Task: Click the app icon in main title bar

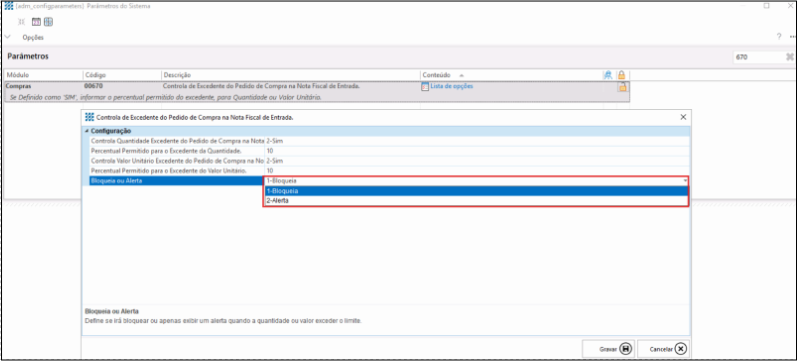Action: pyautogui.click(x=9, y=6)
